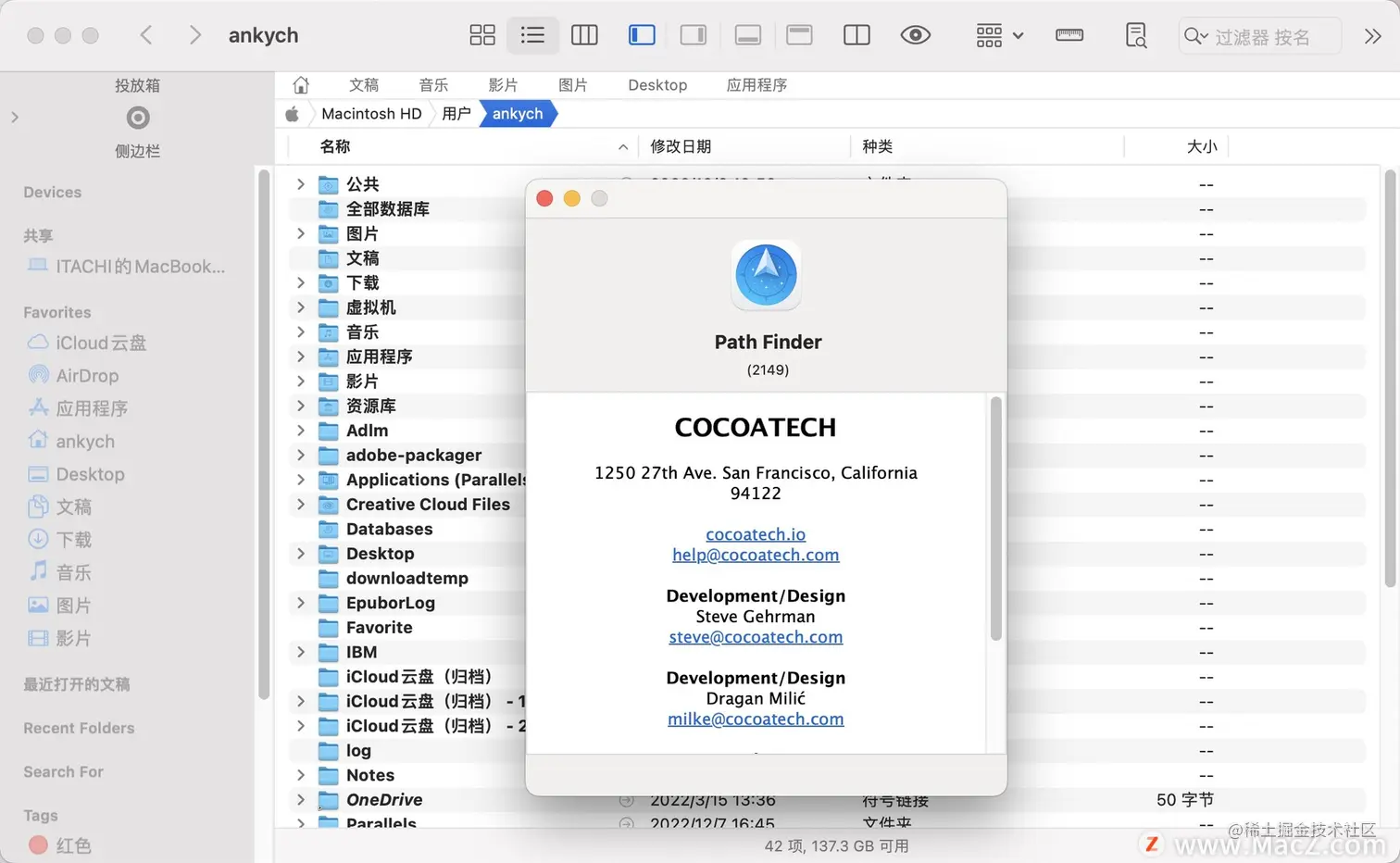The width and height of the screenshot is (1400, 863).
Task: Select the downloadtemp folder row
Action: (x=407, y=578)
